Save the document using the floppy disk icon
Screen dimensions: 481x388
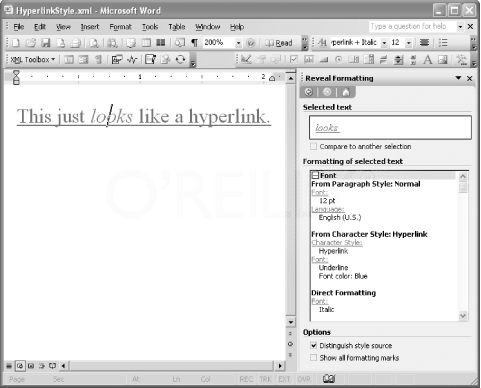point(46,43)
